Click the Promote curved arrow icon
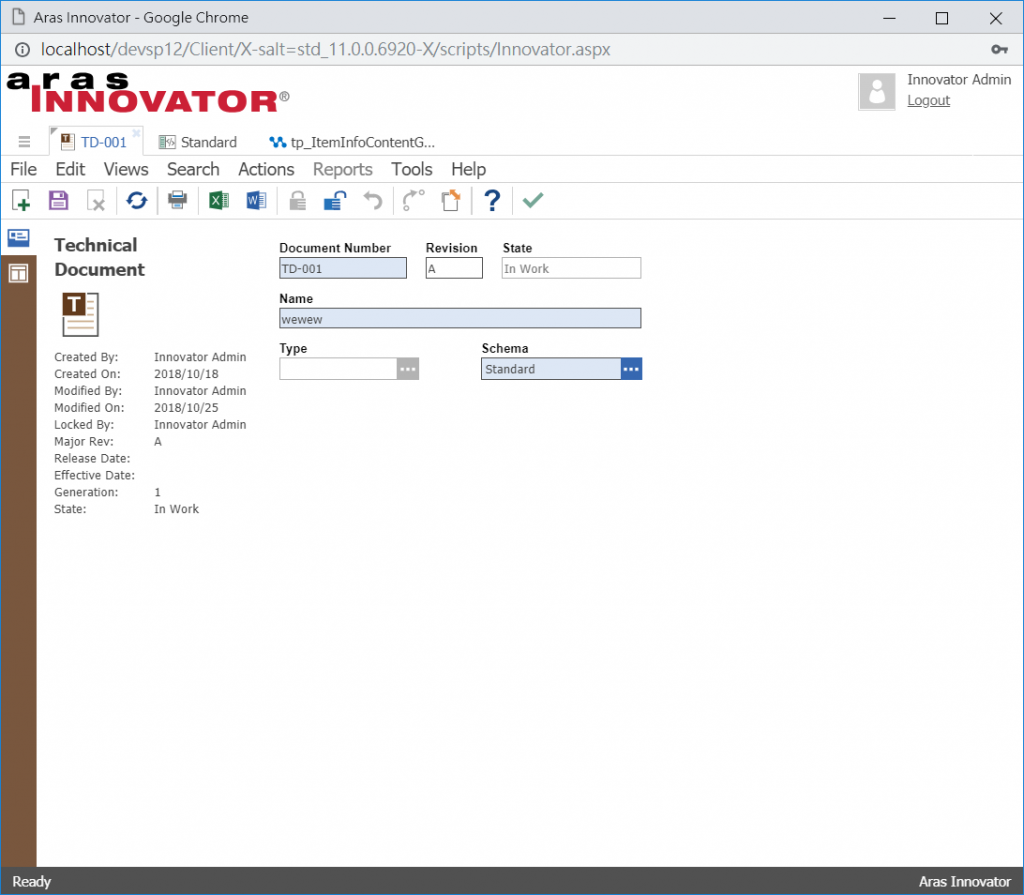1024x895 pixels. click(413, 201)
